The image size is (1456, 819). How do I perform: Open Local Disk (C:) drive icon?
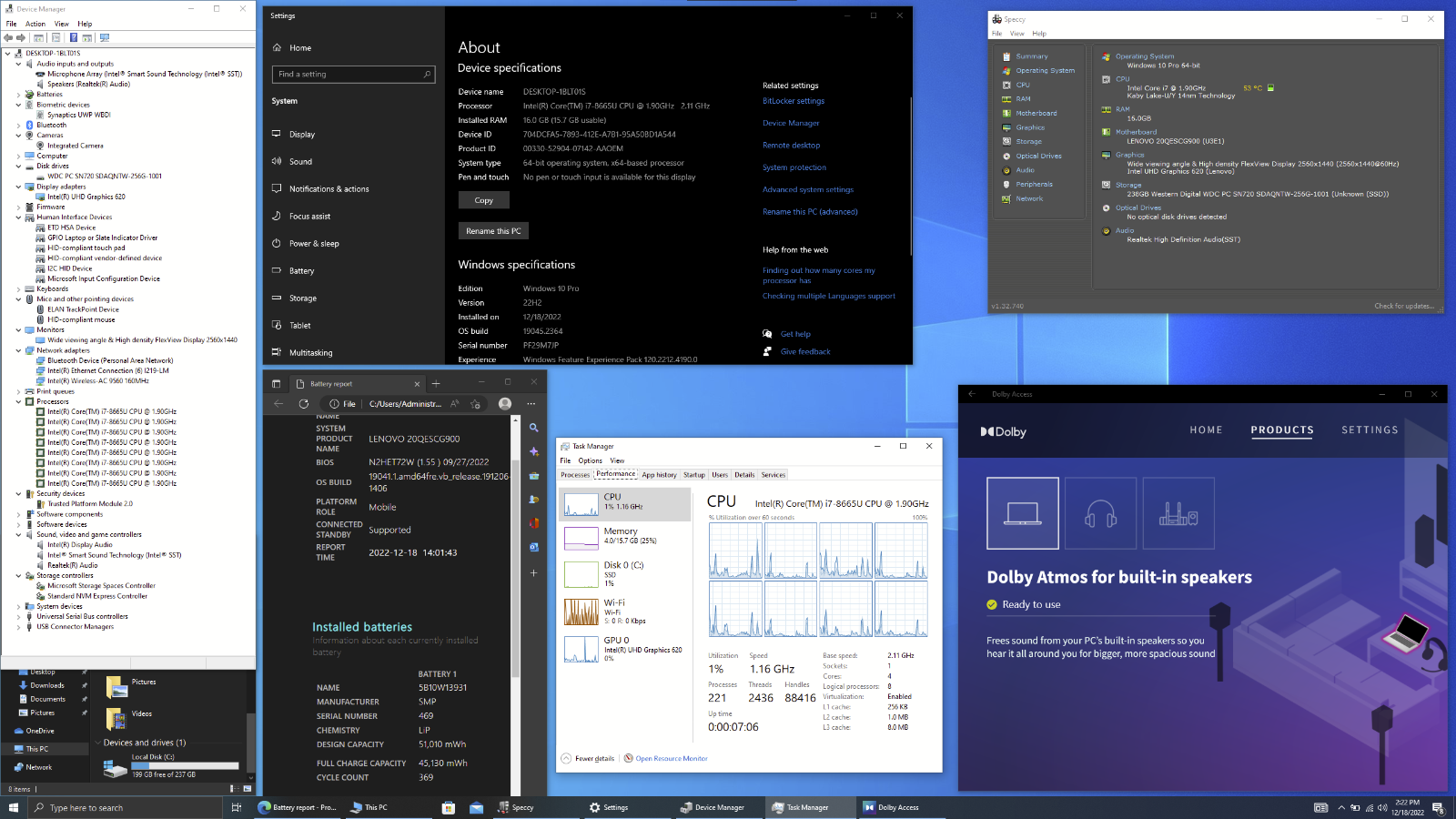pyautogui.click(x=116, y=770)
